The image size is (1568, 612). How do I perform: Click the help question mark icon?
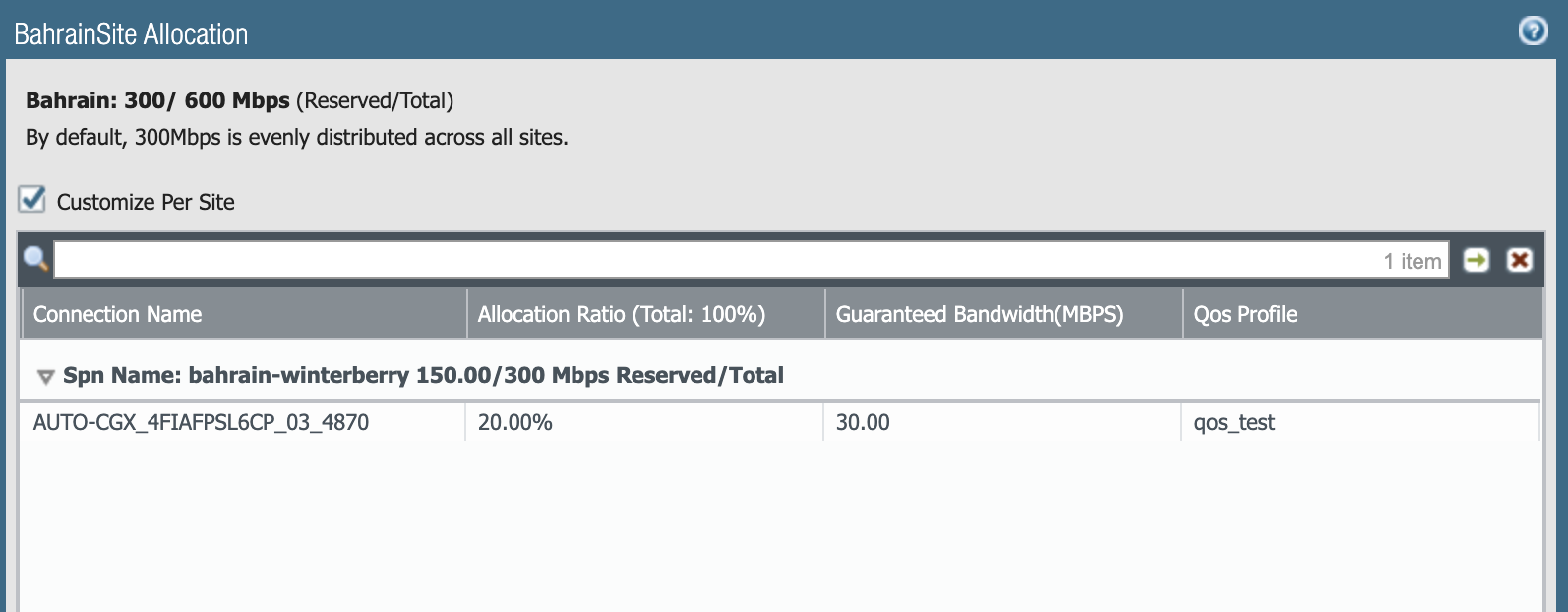(x=1533, y=32)
